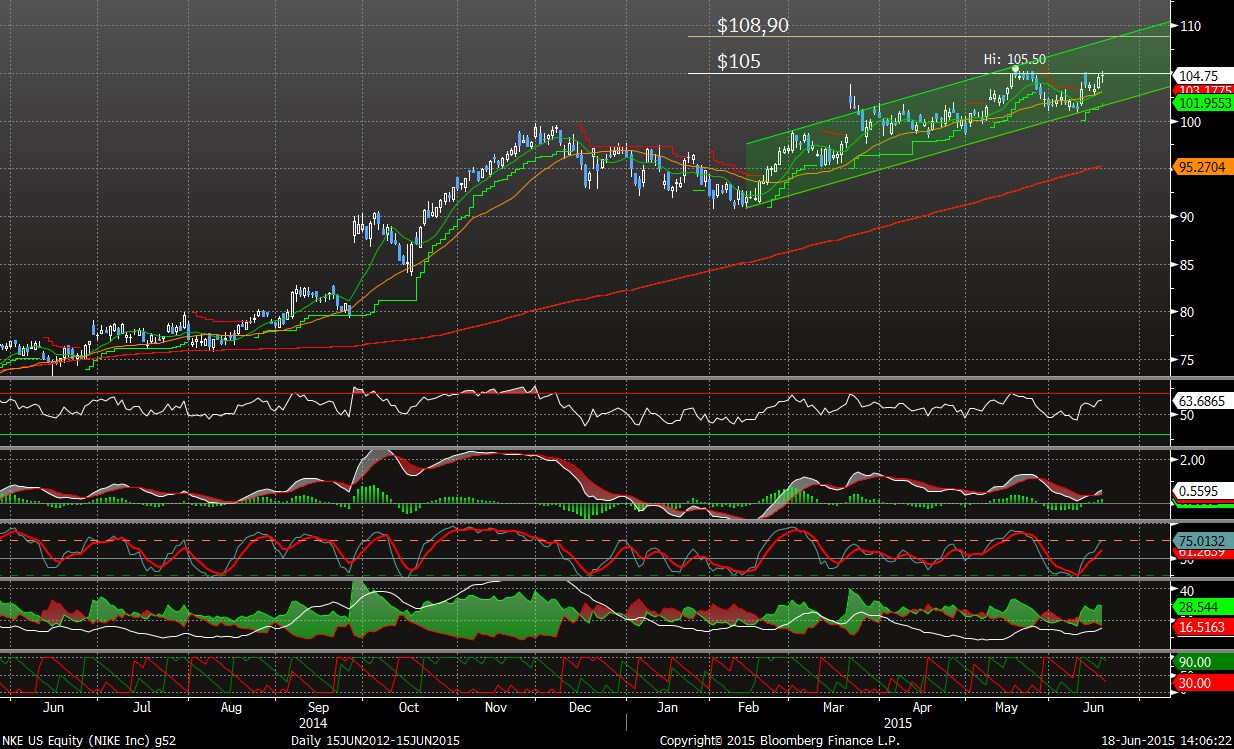Click the Oct label on time axis
The width and height of the screenshot is (1234, 749).
[408, 706]
